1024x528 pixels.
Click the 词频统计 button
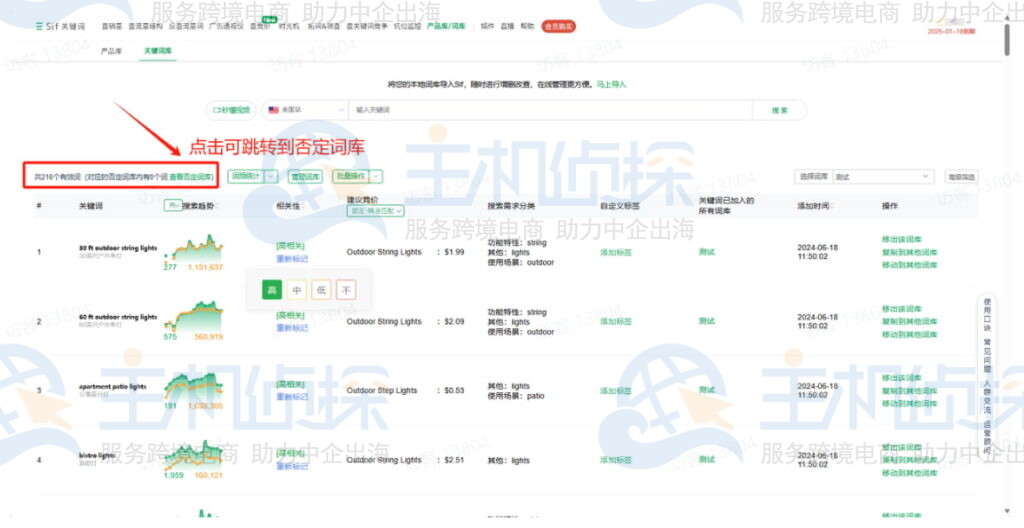(x=246, y=176)
